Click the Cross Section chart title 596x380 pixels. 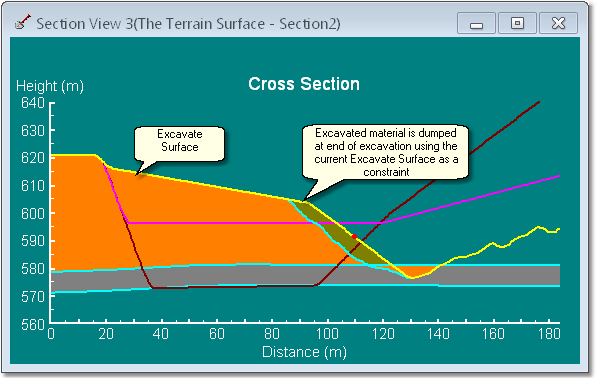pyautogui.click(x=304, y=84)
